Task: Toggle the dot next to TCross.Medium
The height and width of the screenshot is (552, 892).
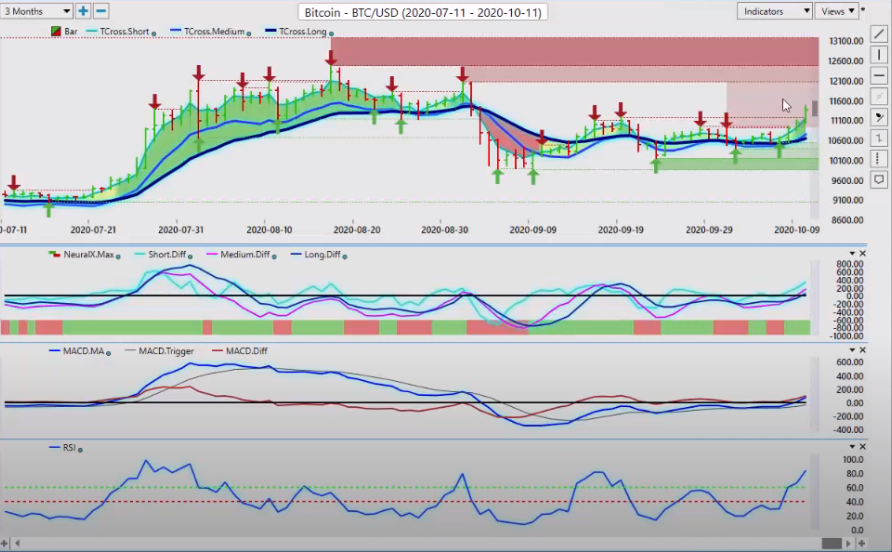Action: click(249, 34)
